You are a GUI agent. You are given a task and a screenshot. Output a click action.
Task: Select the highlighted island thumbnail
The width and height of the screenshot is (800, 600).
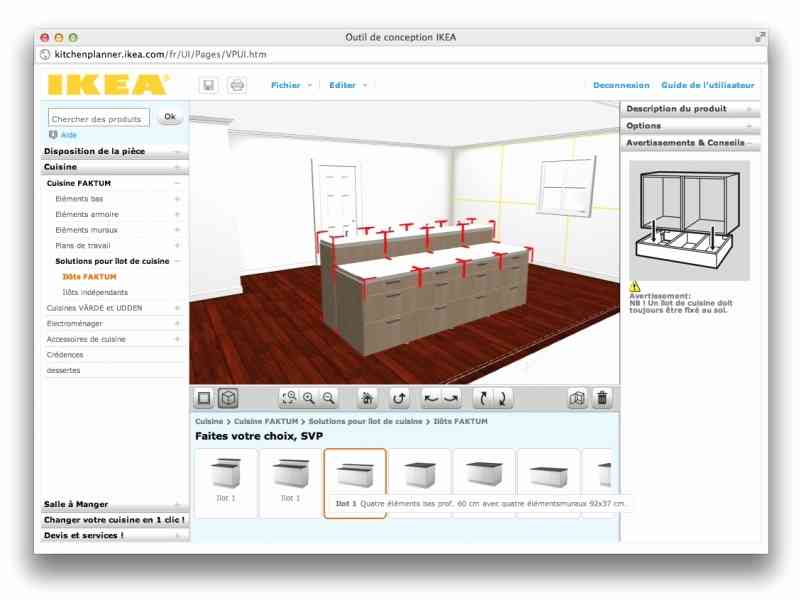(355, 483)
